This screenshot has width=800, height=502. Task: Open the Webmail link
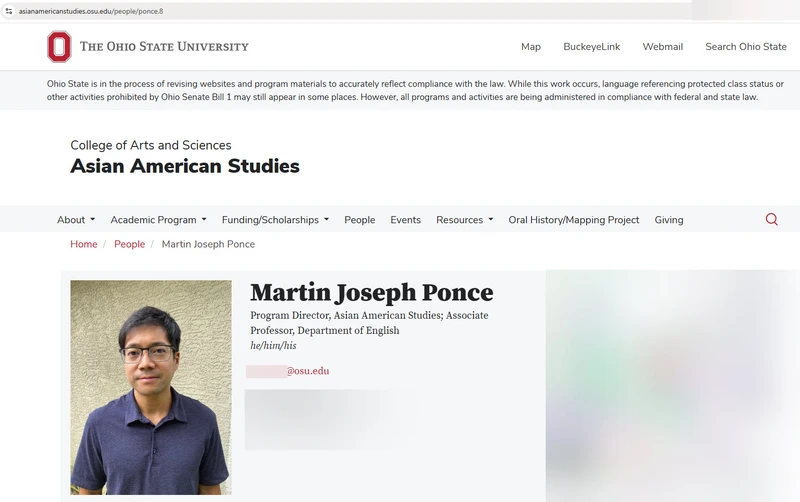[662, 46]
